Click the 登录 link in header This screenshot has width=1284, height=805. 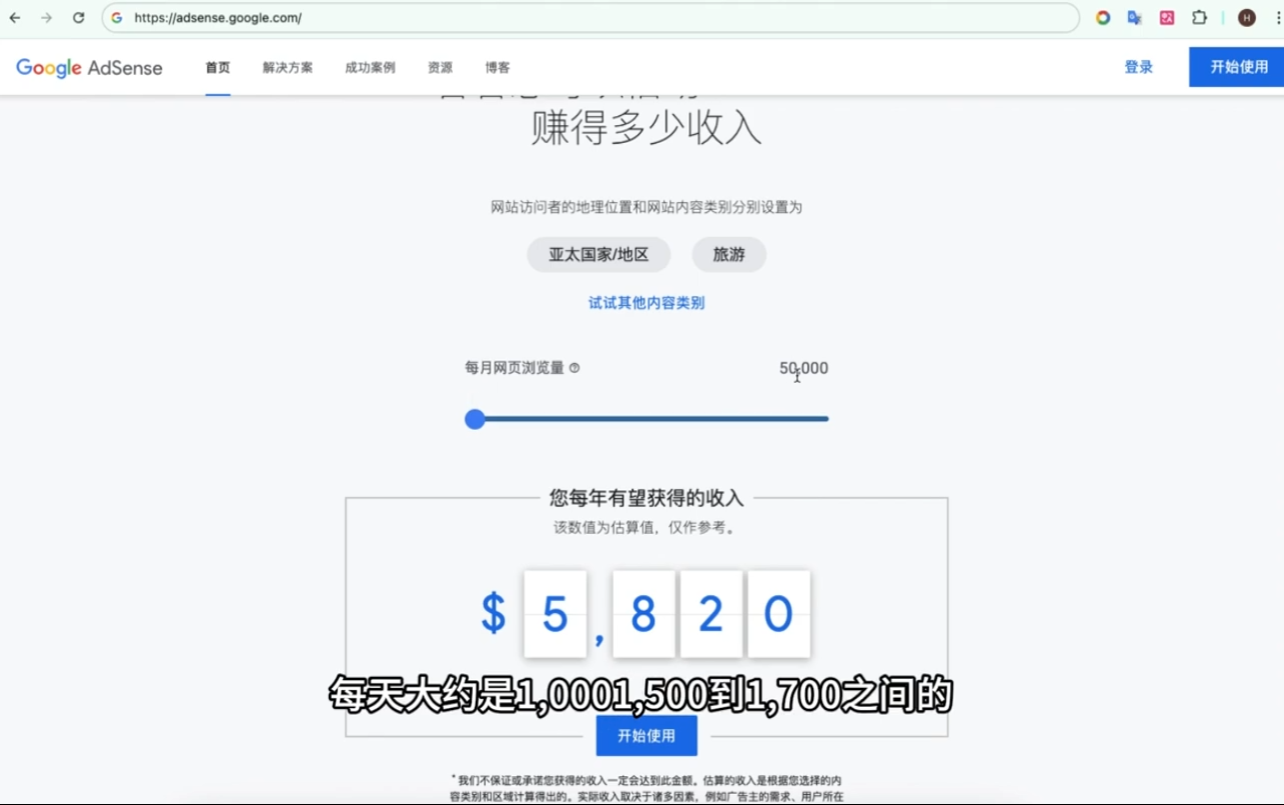coord(1138,67)
